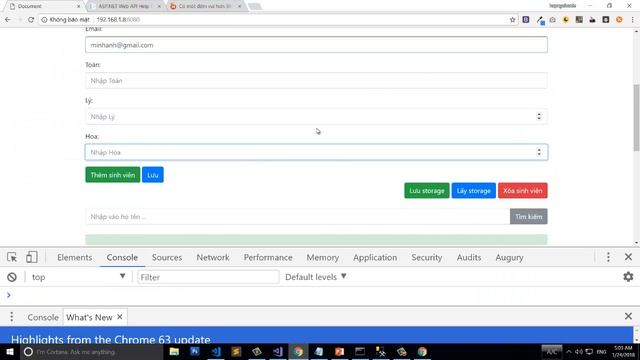Show hidden system tray icons
640x360 pixels.
tap(569, 351)
